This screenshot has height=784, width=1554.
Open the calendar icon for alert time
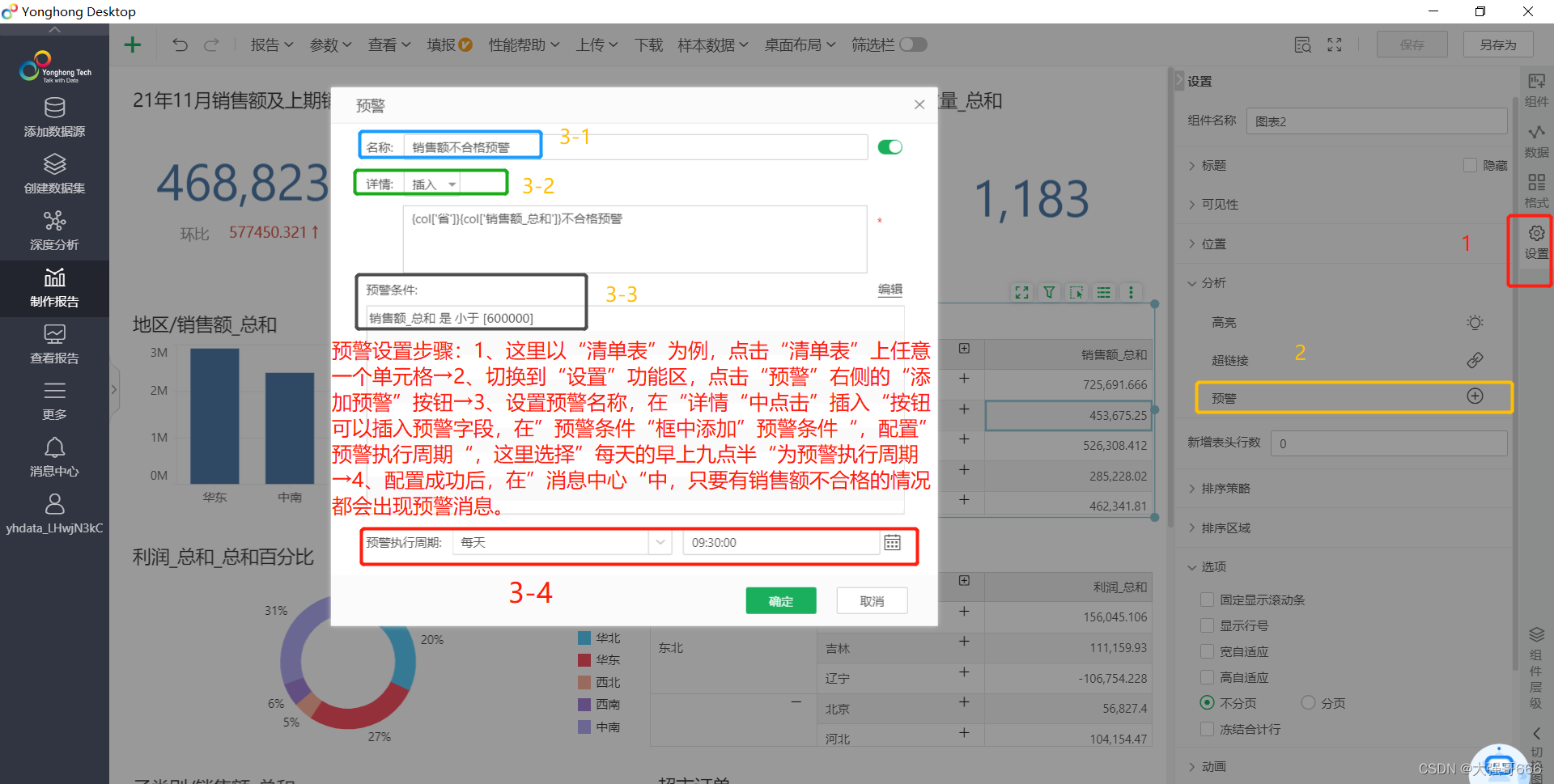(892, 542)
